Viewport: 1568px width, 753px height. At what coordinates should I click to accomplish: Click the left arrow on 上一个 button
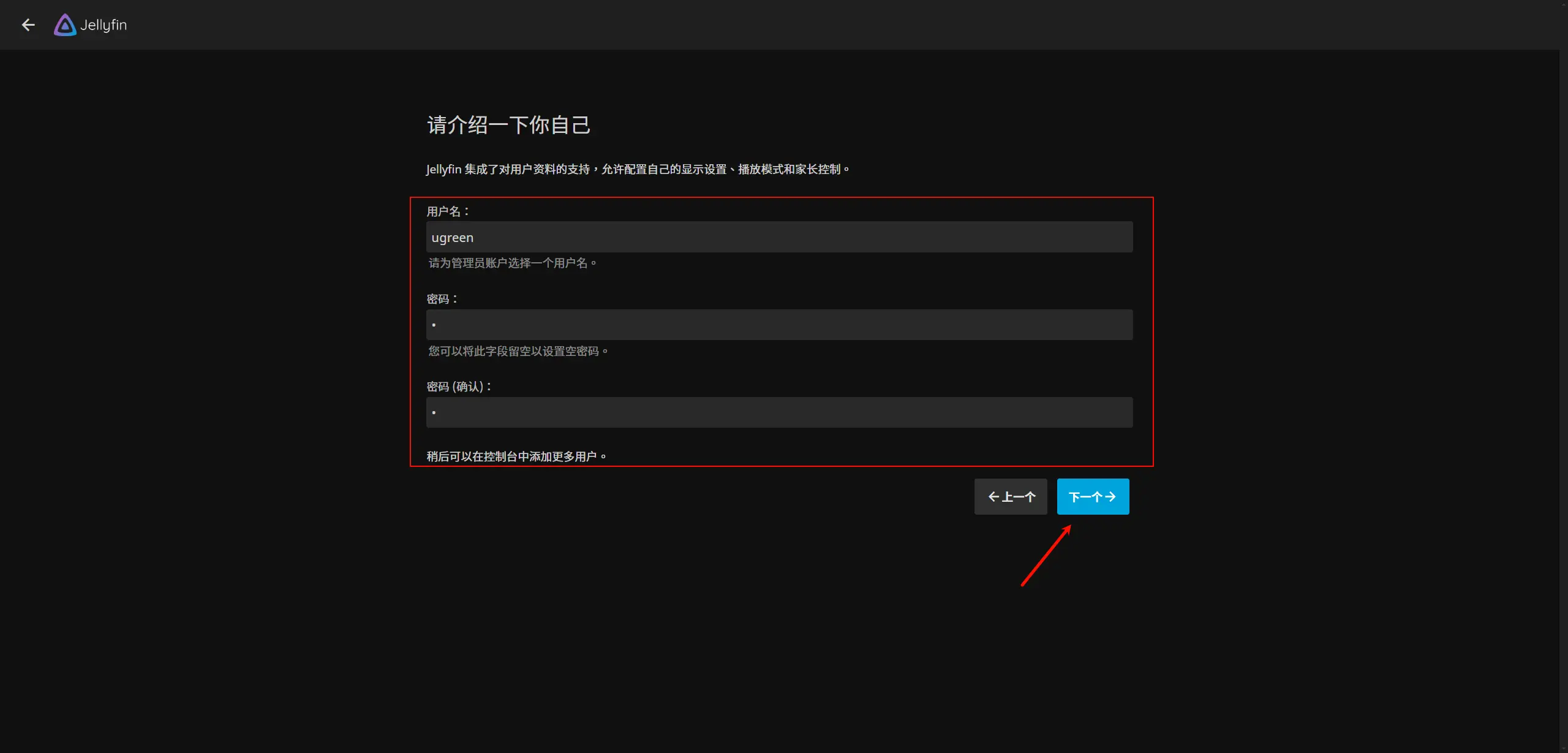(993, 497)
